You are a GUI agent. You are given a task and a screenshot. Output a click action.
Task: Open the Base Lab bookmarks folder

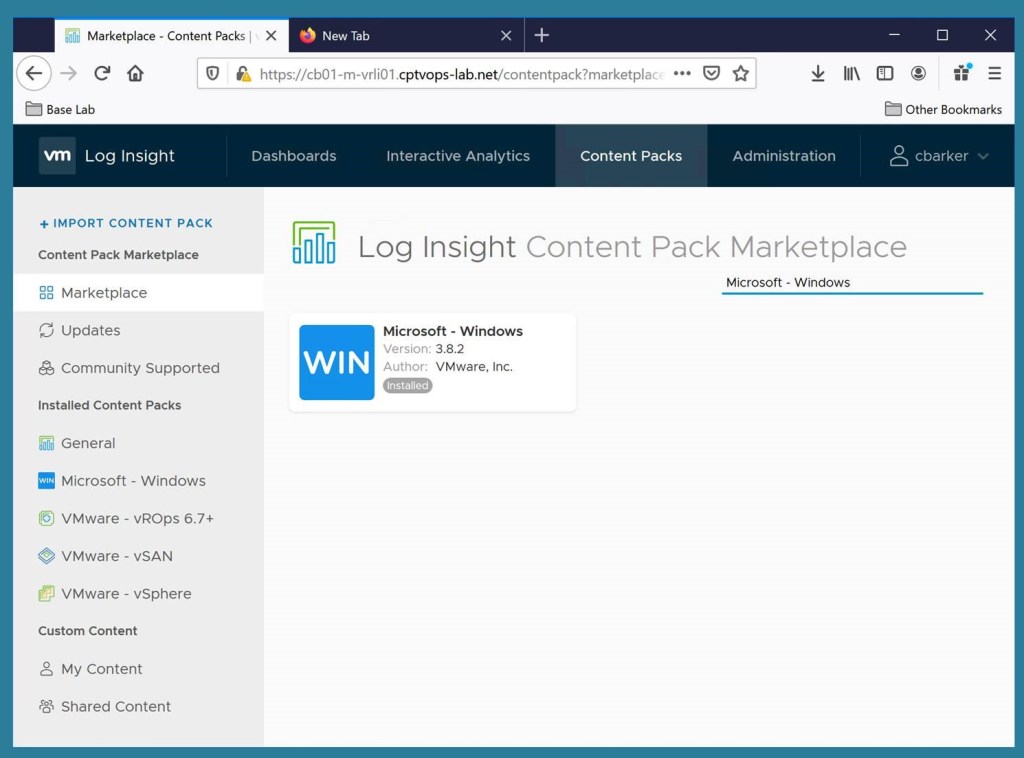tap(60, 109)
